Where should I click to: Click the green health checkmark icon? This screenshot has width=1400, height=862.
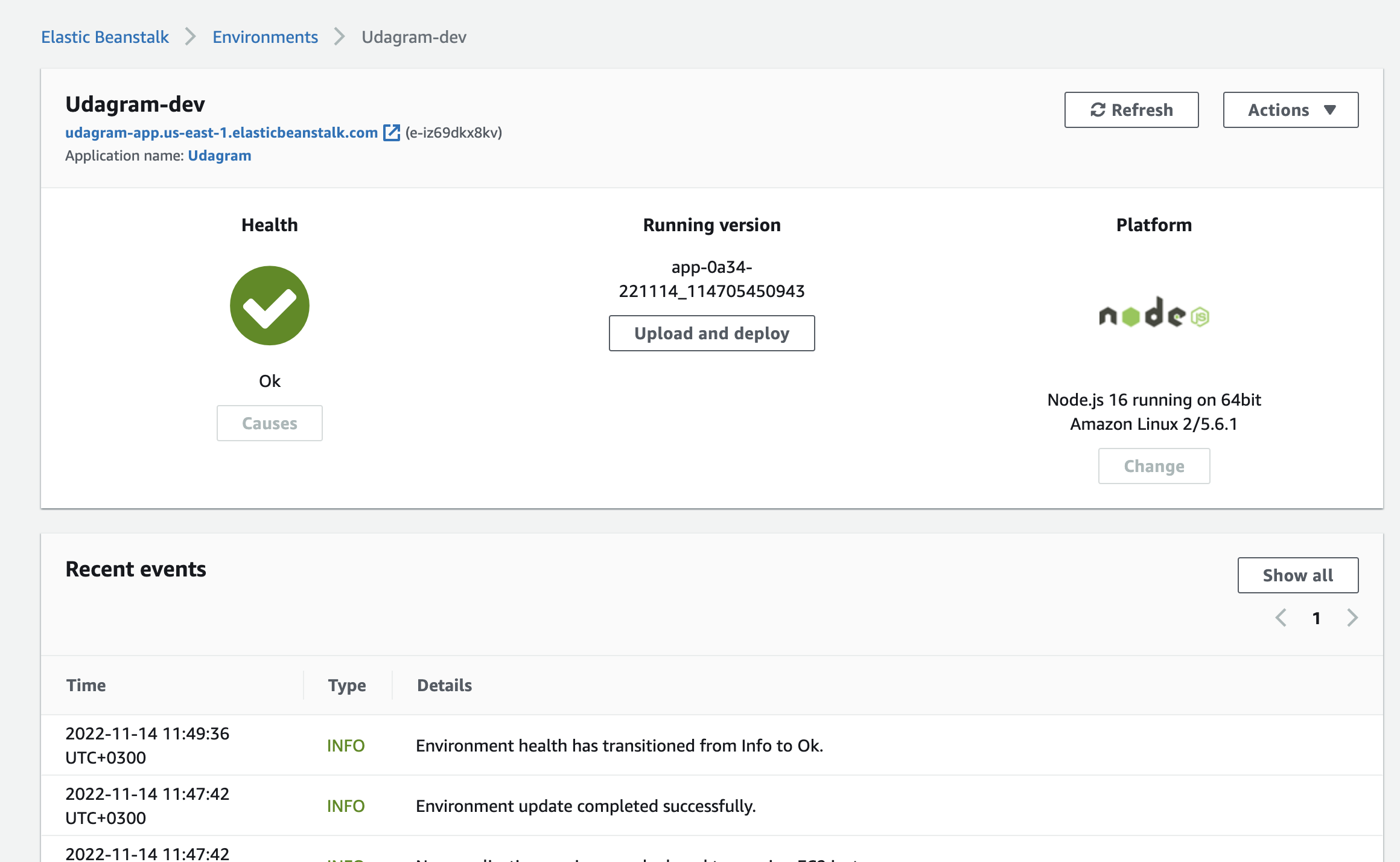(270, 305)
